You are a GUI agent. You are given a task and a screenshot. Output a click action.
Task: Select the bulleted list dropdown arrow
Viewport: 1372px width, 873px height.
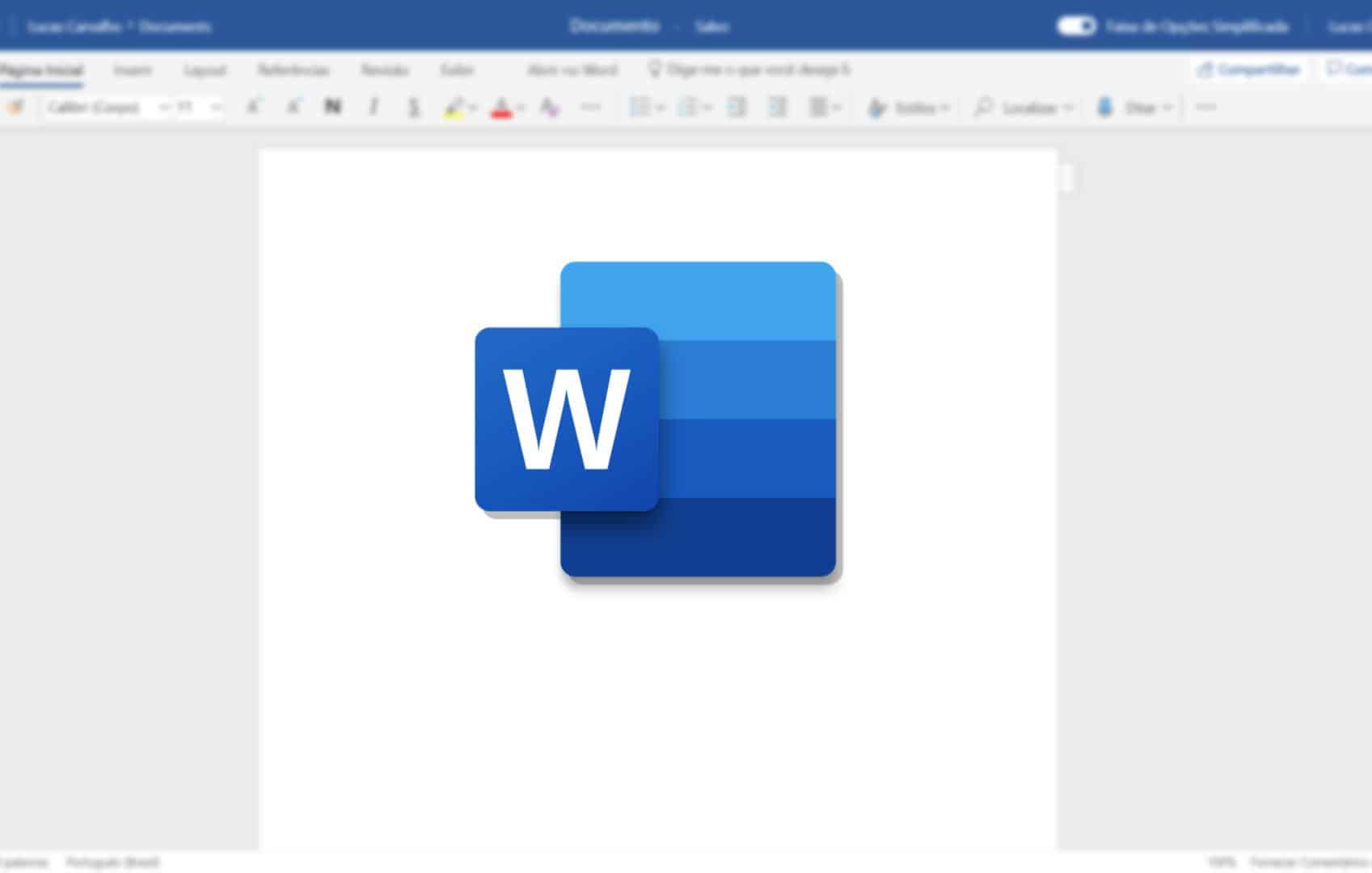pos(659,106)
